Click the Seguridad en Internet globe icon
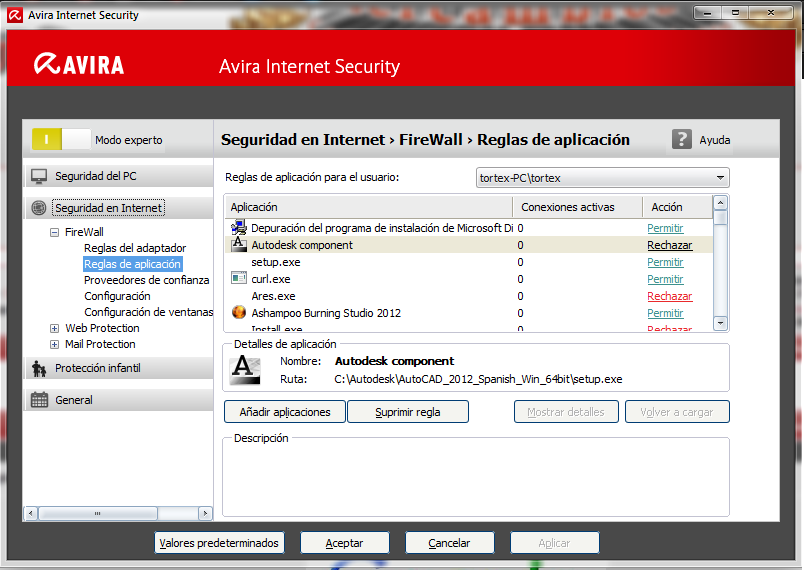This screenshot has width=804, height=570. click(39, 208)
